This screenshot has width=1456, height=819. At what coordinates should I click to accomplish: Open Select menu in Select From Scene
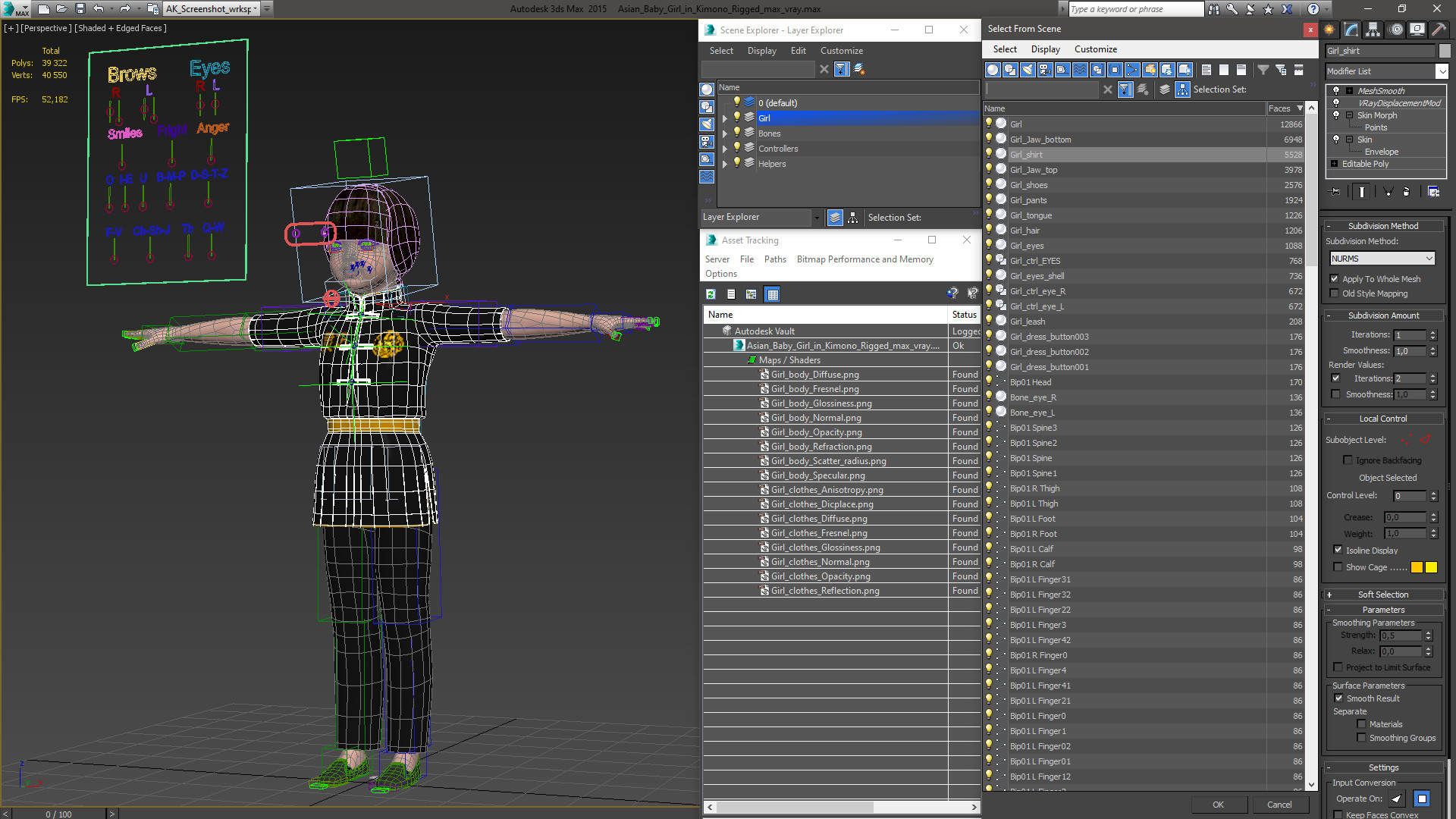pos(1005,49)
